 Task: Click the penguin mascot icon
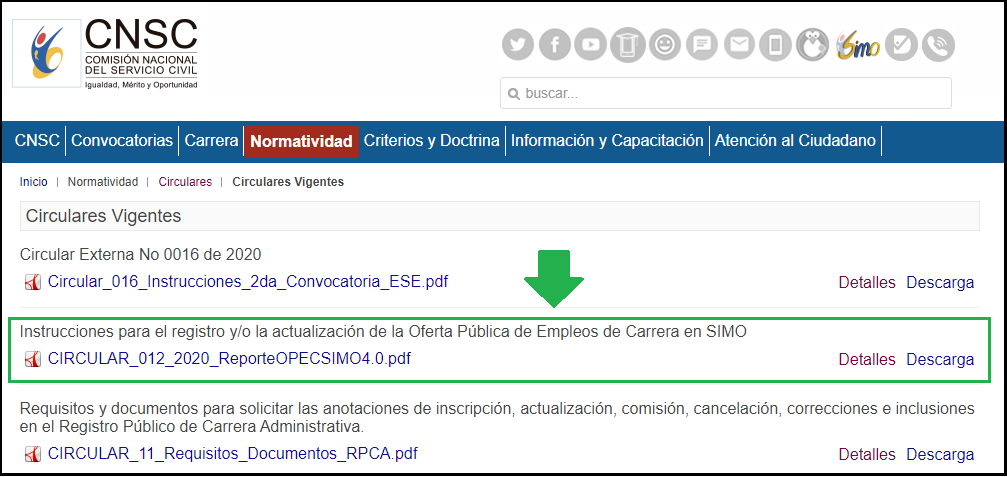[x=812, y=45]
